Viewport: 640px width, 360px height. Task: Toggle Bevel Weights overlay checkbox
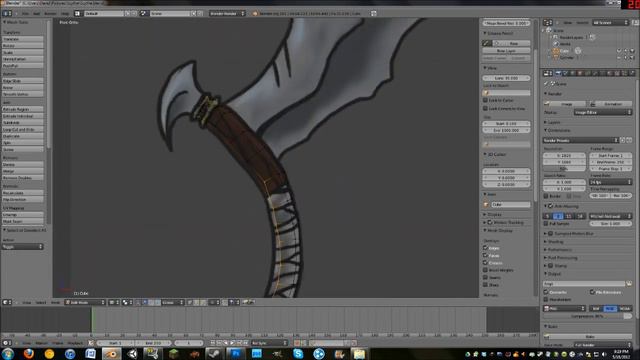(x=485, y=270)
